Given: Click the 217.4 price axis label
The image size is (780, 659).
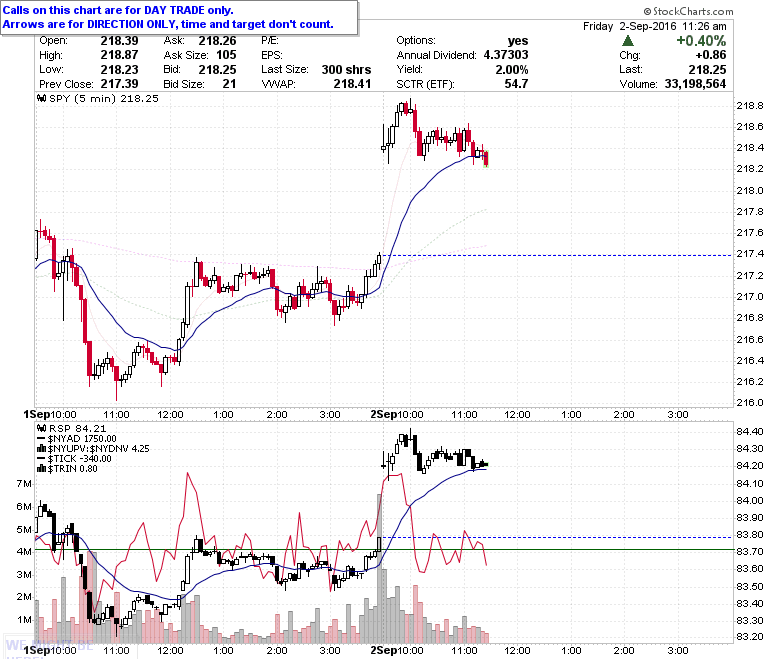Looking at the screenshot, I should (x=750, y=254).
